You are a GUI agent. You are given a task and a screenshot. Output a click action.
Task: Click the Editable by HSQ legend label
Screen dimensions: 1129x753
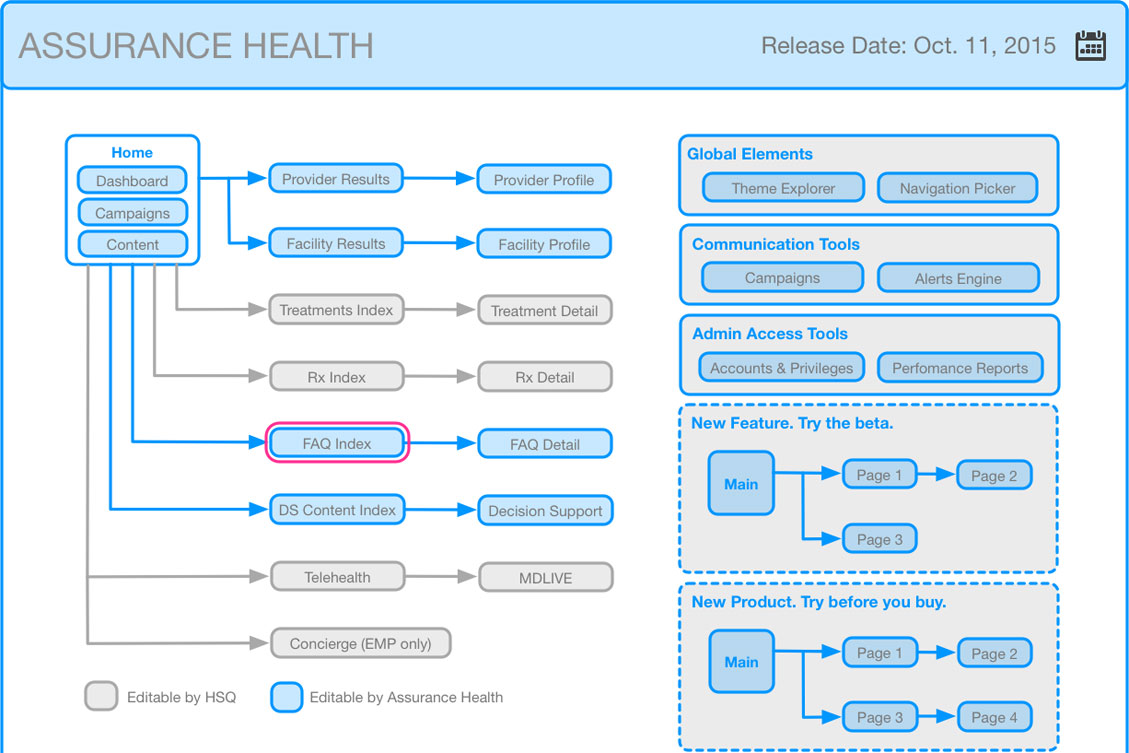click(x=181, y=697)
